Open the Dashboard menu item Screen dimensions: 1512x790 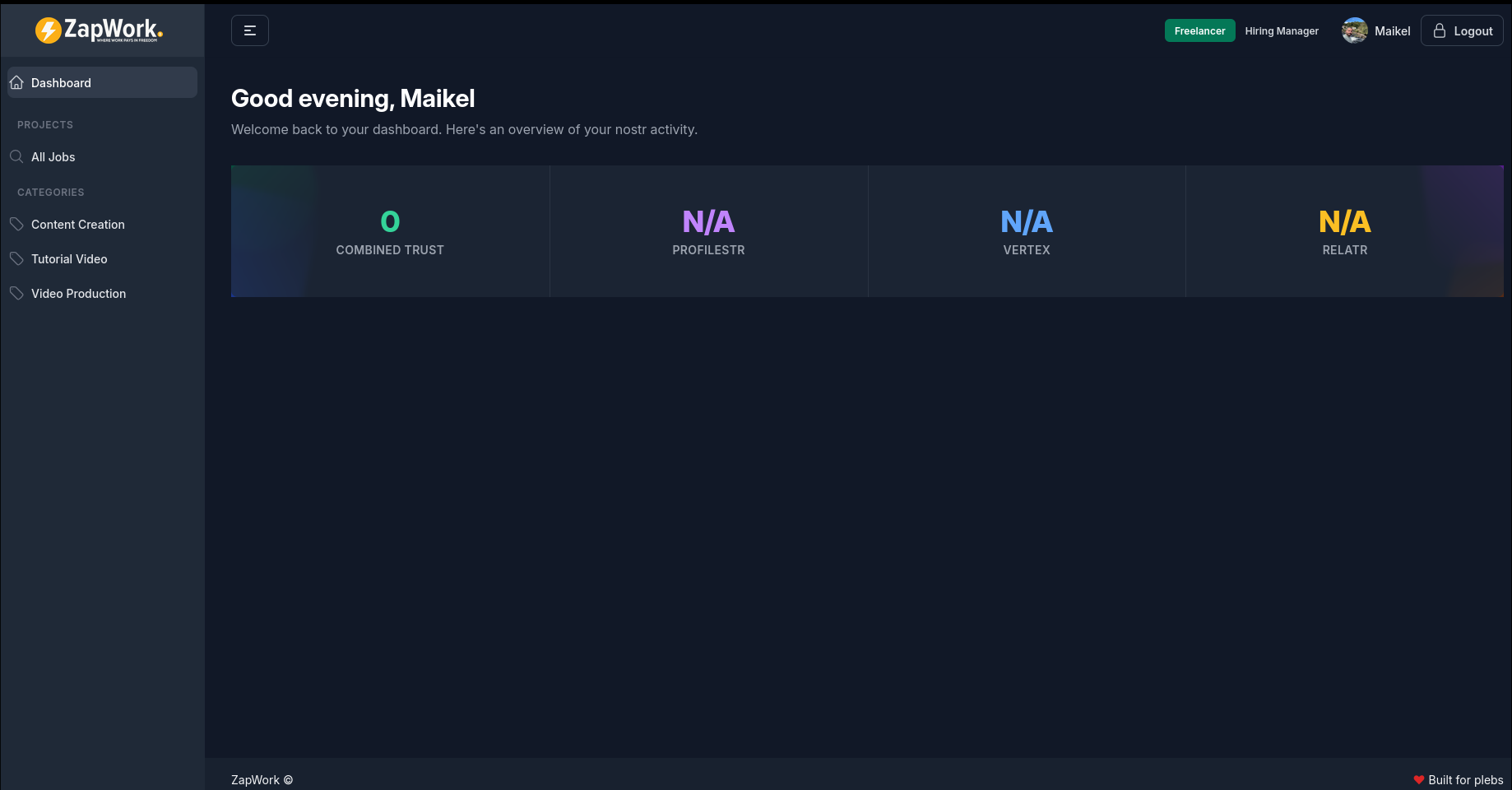[x=61, y=82]
